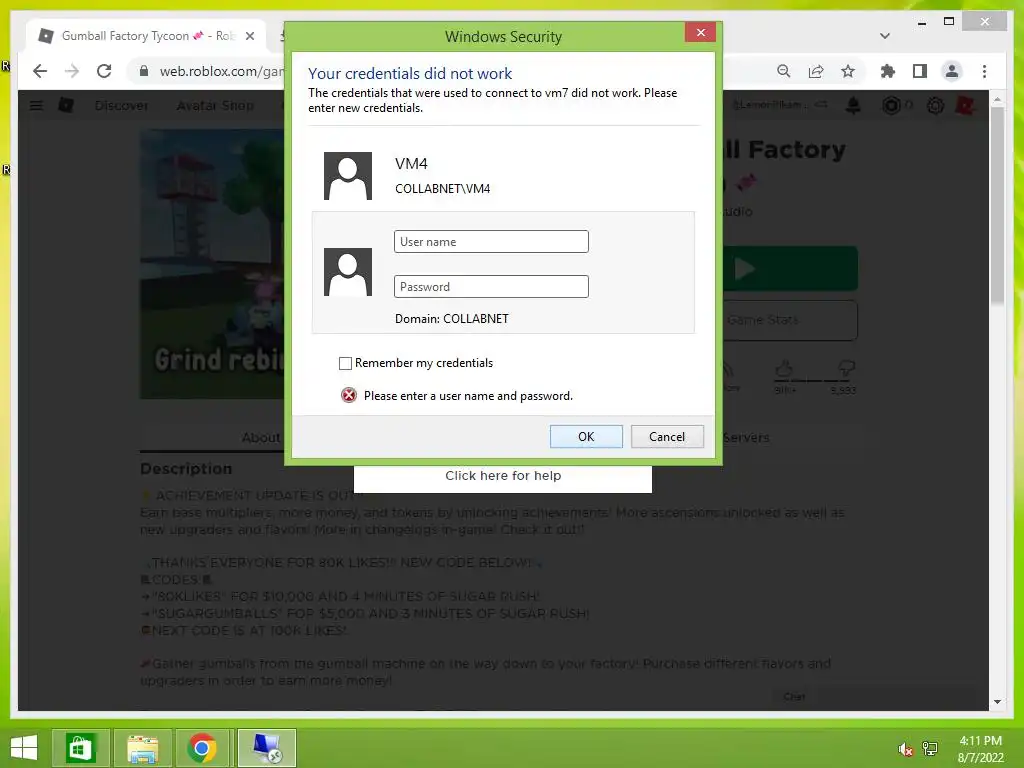This screenshot has width=1024, height=768.
Task: Open Roblox hamburger navigation menu
Action: [37, 105]
